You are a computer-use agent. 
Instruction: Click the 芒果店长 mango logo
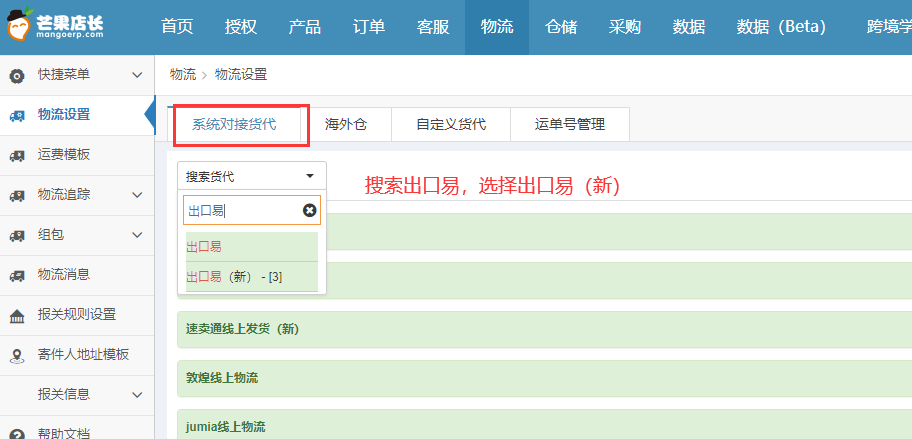click(x=55, y=26)
